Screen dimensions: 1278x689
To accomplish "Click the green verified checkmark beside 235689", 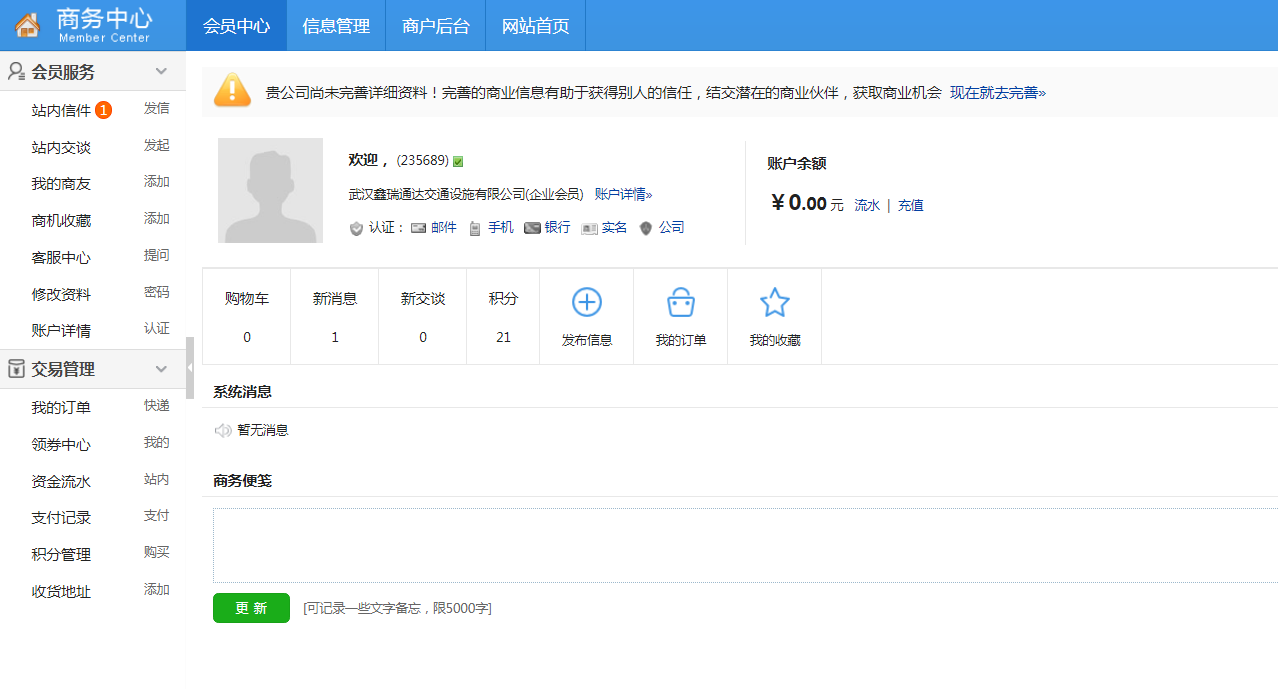I will point(456,160).
